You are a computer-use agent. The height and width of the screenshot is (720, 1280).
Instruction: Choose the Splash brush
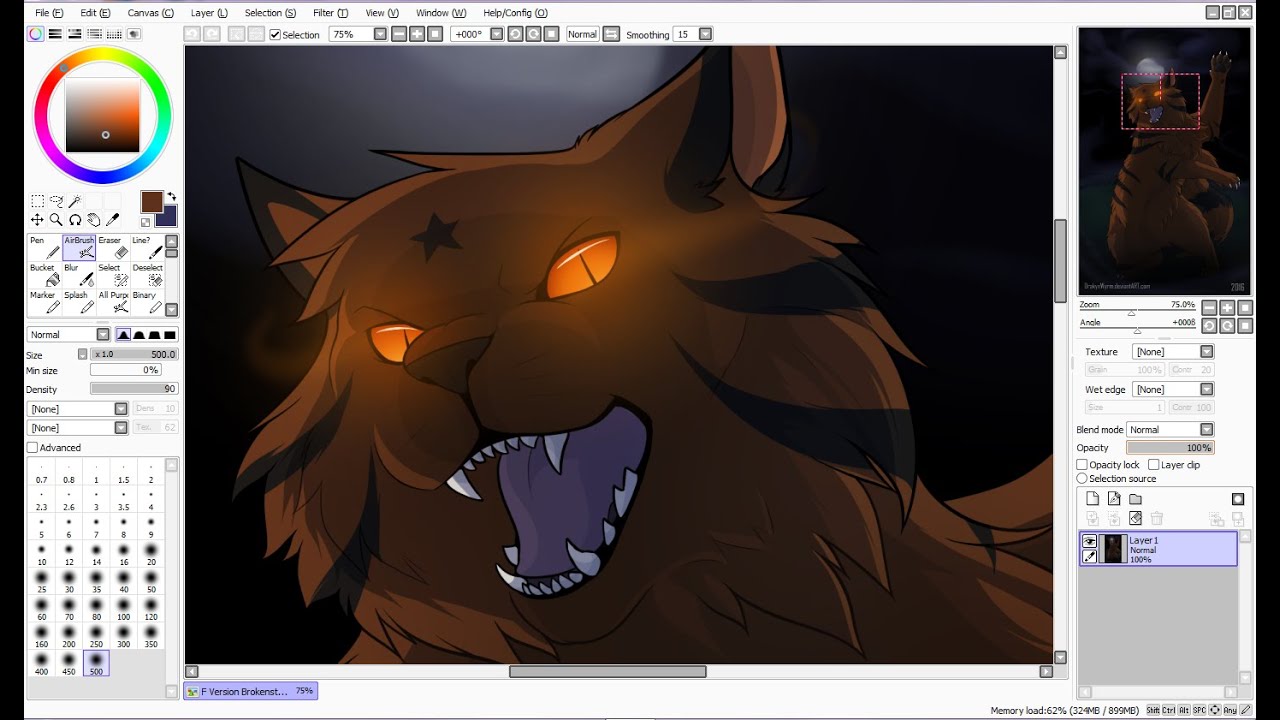coord(79,302)
